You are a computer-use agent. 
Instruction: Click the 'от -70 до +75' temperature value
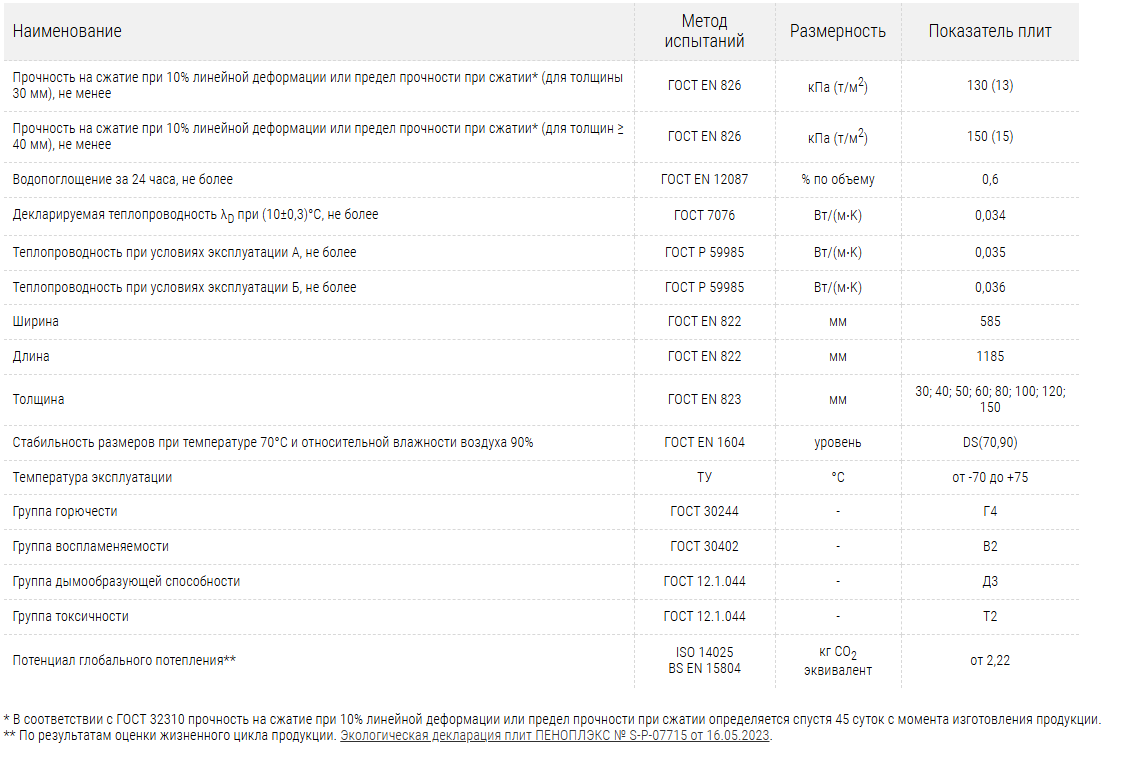click(989, 477)
